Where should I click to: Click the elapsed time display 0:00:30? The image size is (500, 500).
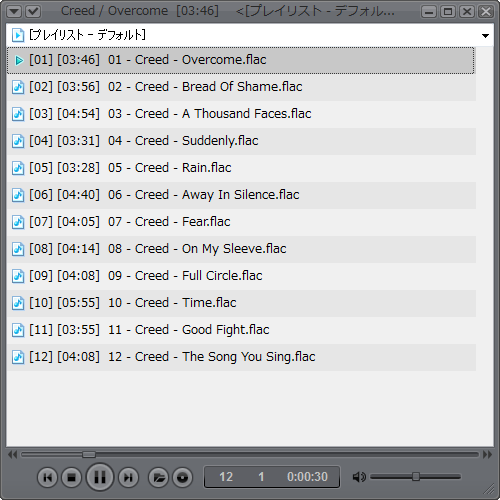click(x=307, y=477)
